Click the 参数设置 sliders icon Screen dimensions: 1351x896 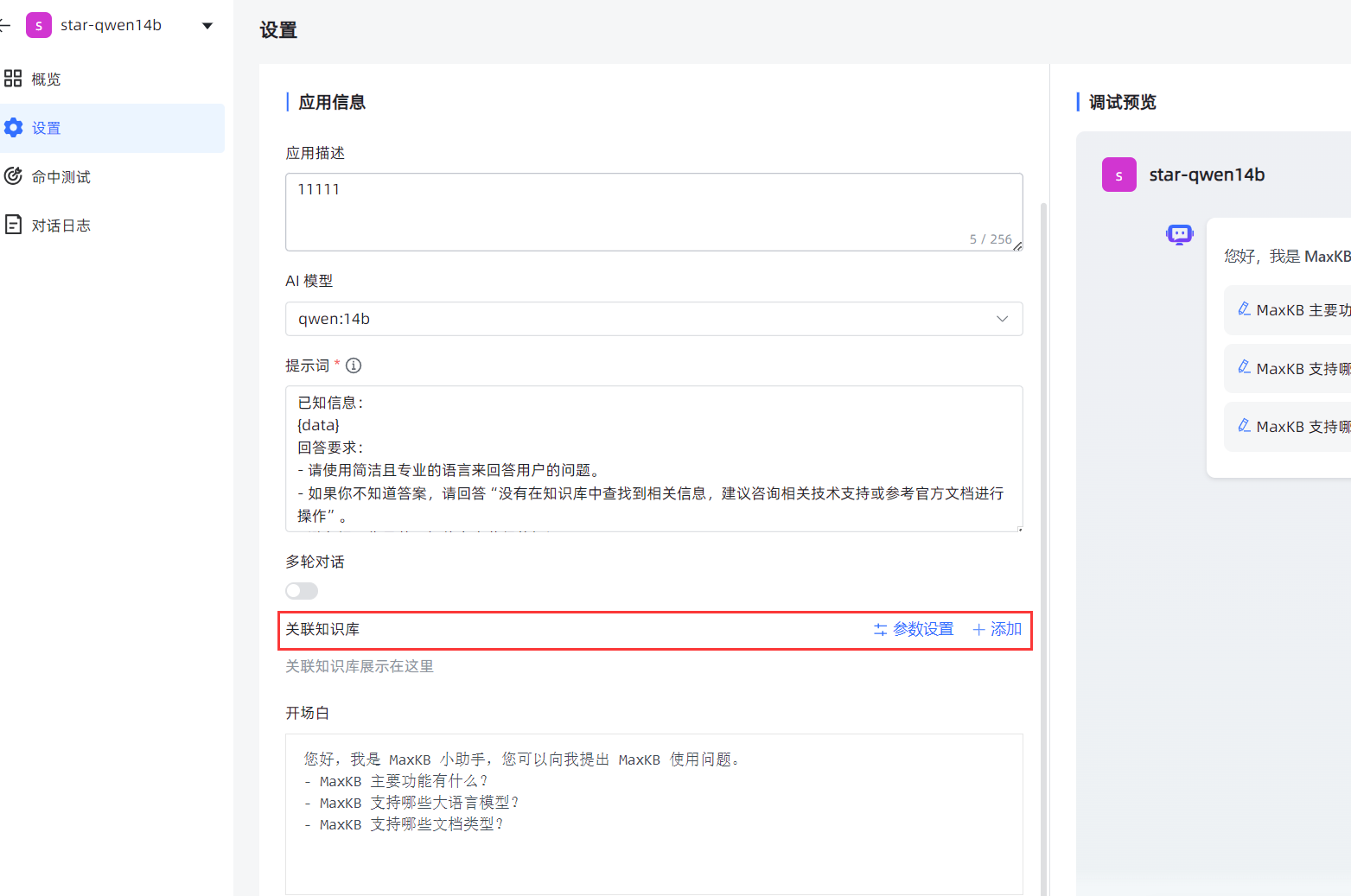(x=880, y=630)
